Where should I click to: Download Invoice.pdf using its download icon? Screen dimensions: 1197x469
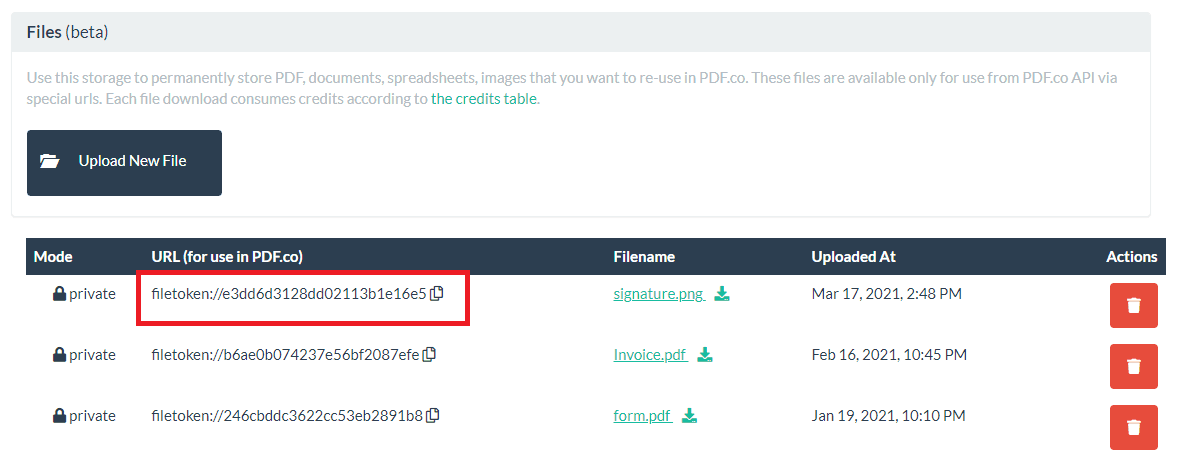(x=705, y=355)
